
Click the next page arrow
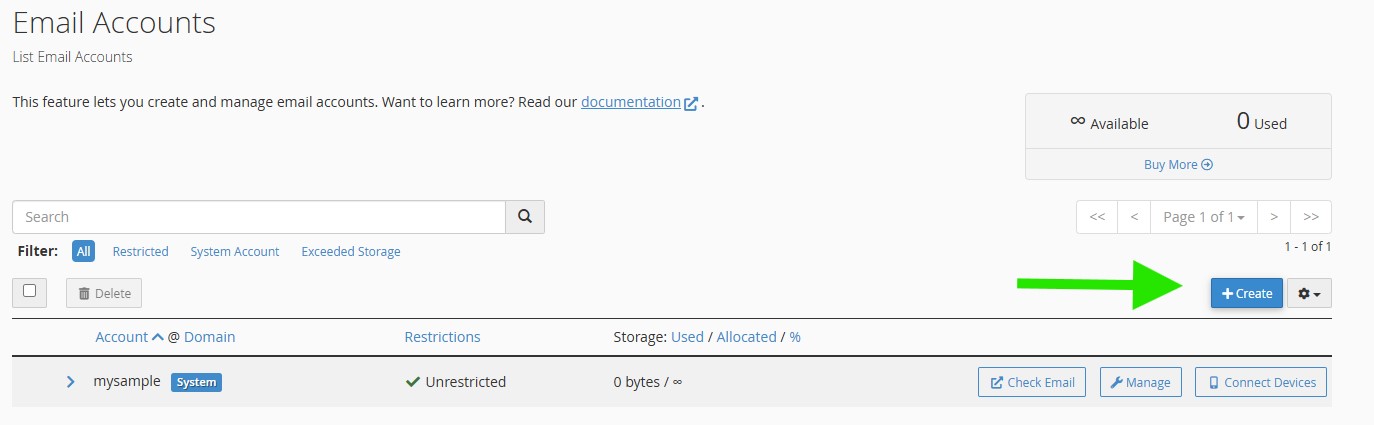(x=1273, y=217)
